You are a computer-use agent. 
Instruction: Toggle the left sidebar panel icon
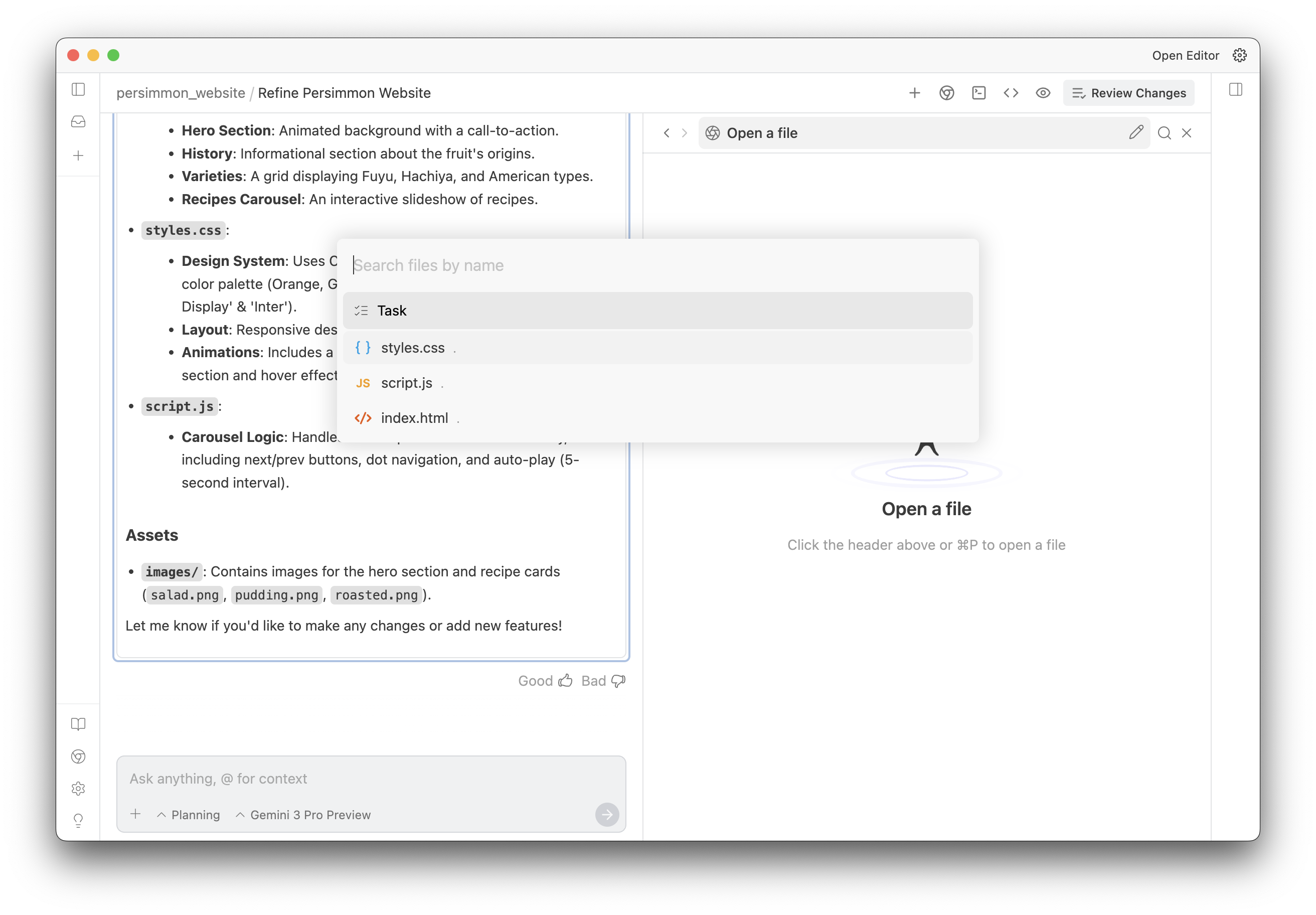coord(78,90)
